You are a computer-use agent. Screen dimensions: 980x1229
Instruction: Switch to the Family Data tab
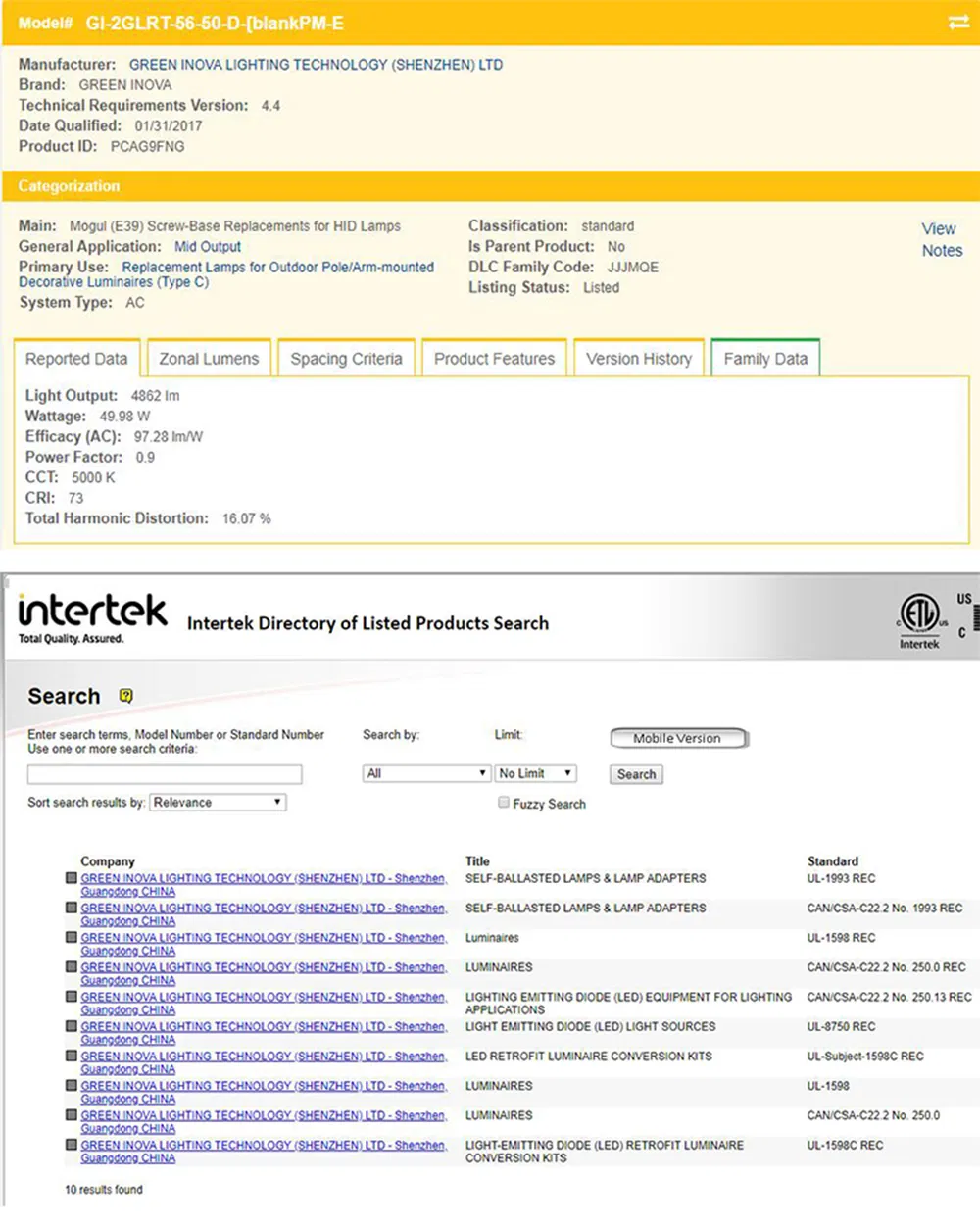pos(765,359)
